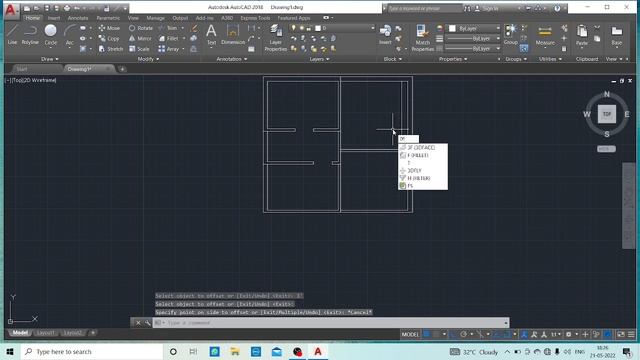Activate the Scale command
The width and height of the screenshot is (640, 360).
point(139,49)
